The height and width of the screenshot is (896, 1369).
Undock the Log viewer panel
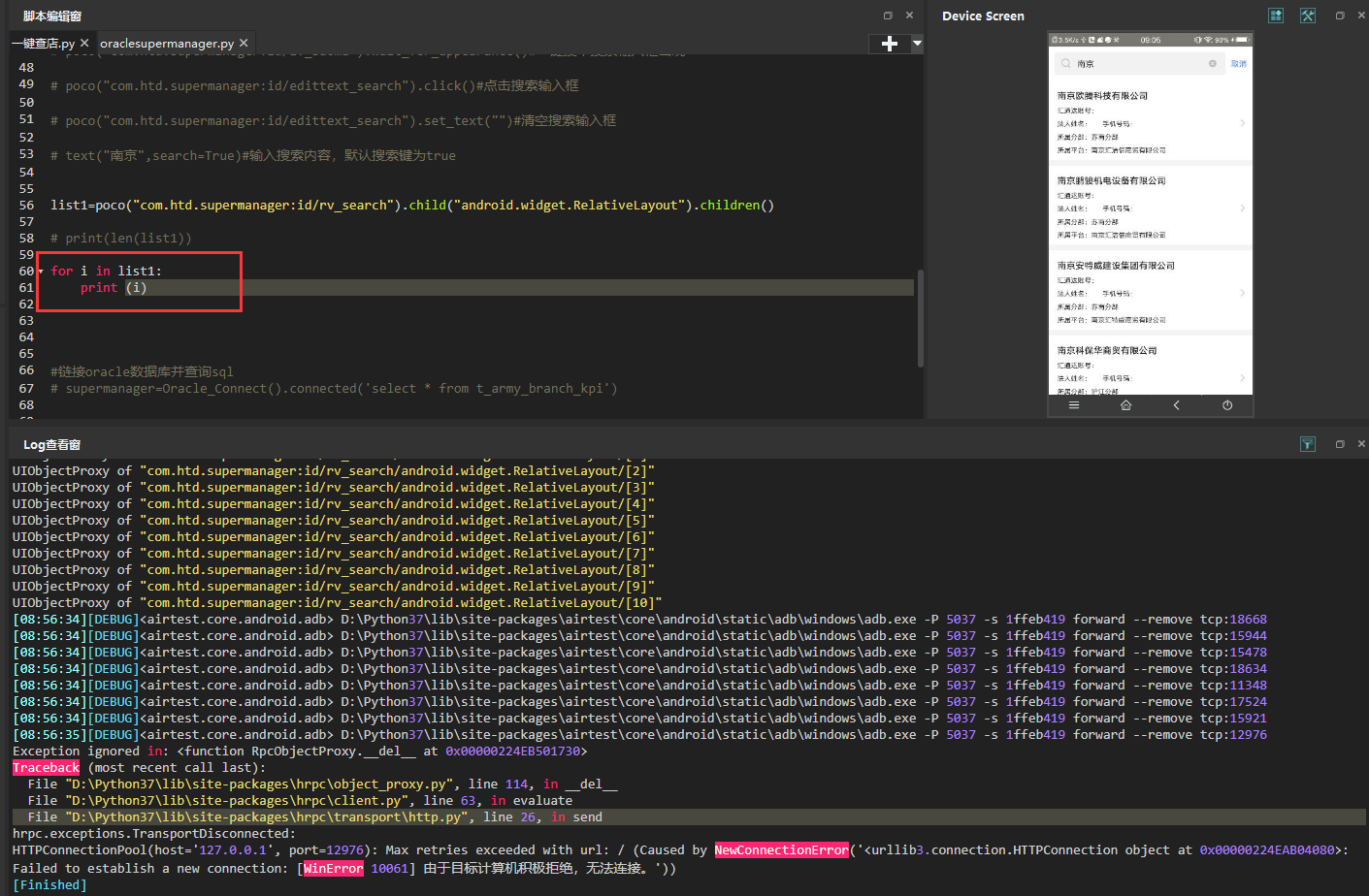pos(1340,444)
